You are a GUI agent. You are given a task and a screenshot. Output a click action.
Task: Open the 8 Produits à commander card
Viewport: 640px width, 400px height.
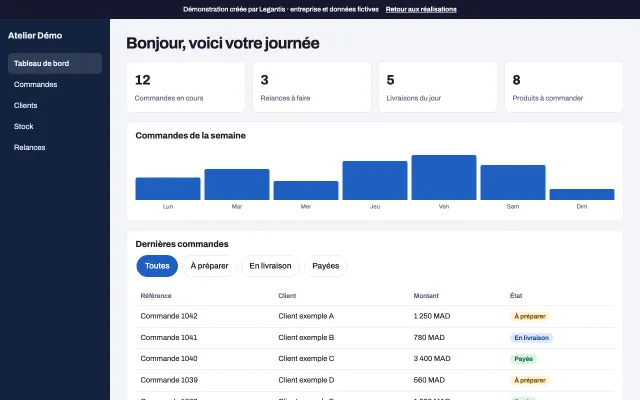point(564,87)
